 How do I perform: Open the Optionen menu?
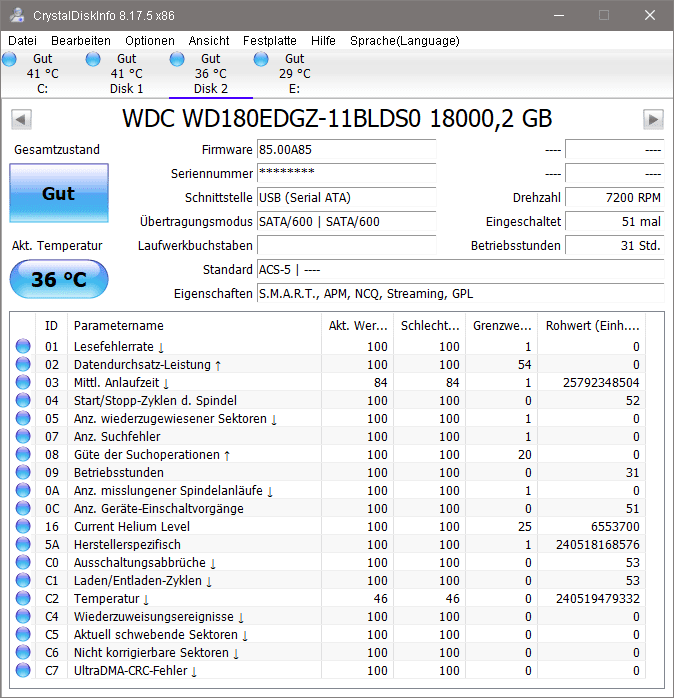tap(150, 41)
